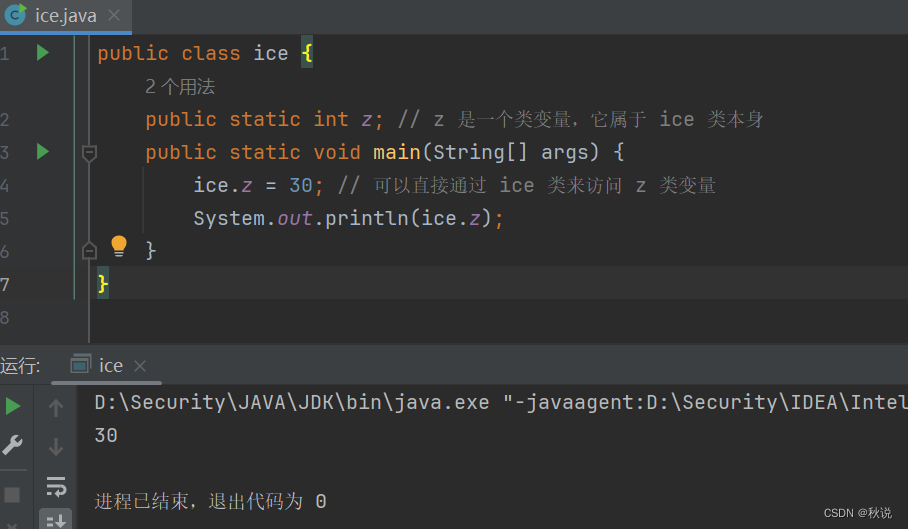Collapse main method using line 3 fold marker
The height and width of the screenshot is (529, 908).
coord(89,153)
